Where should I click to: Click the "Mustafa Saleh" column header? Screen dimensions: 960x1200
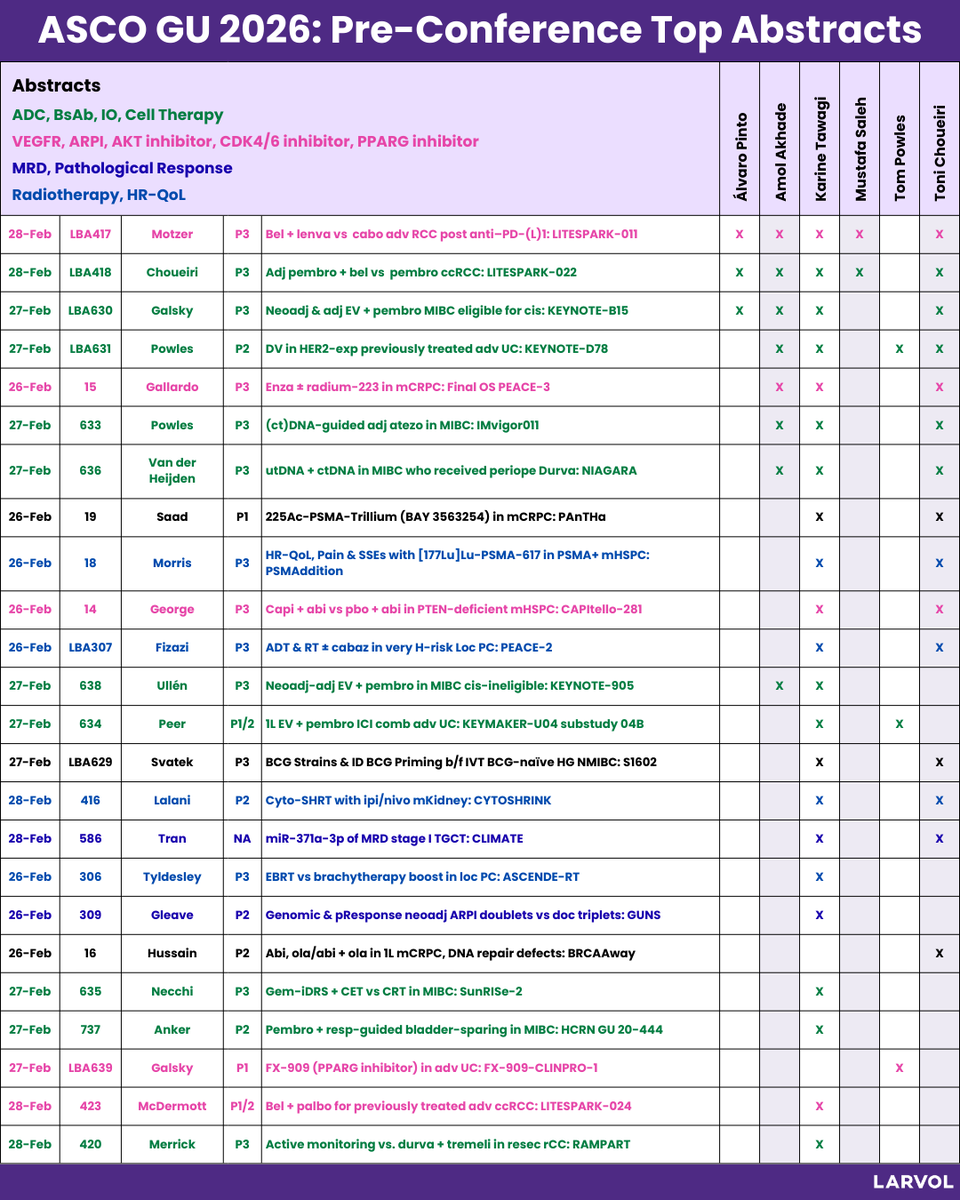pyautogui.click(x=860, y=150)
